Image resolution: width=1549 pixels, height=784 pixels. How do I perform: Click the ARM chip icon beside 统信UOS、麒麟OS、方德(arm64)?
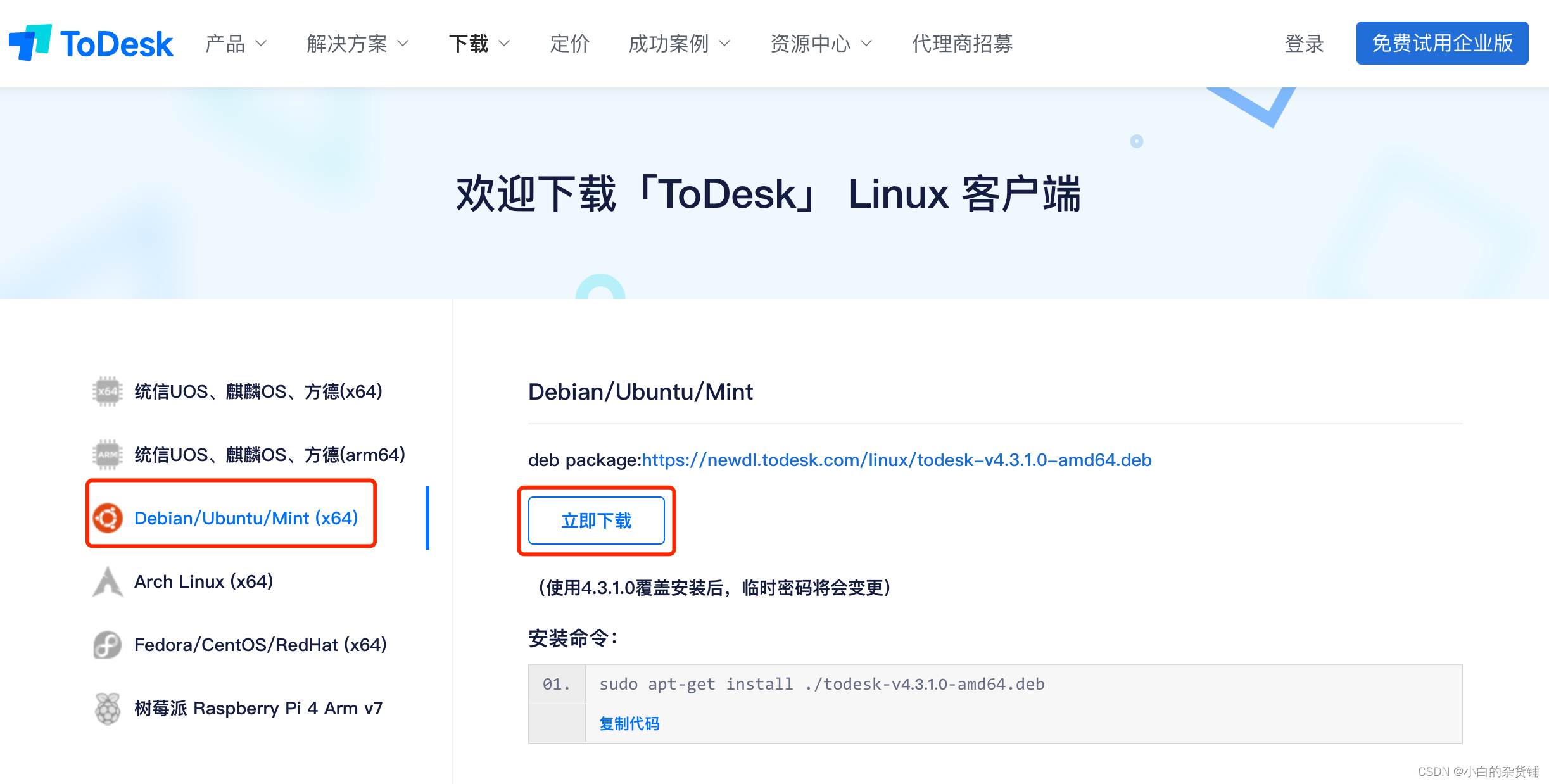108,454
